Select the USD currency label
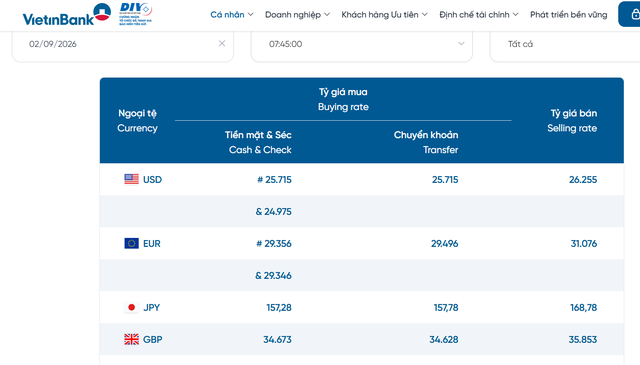Screen dimensions: 640x365 click(x=152, y=180)
